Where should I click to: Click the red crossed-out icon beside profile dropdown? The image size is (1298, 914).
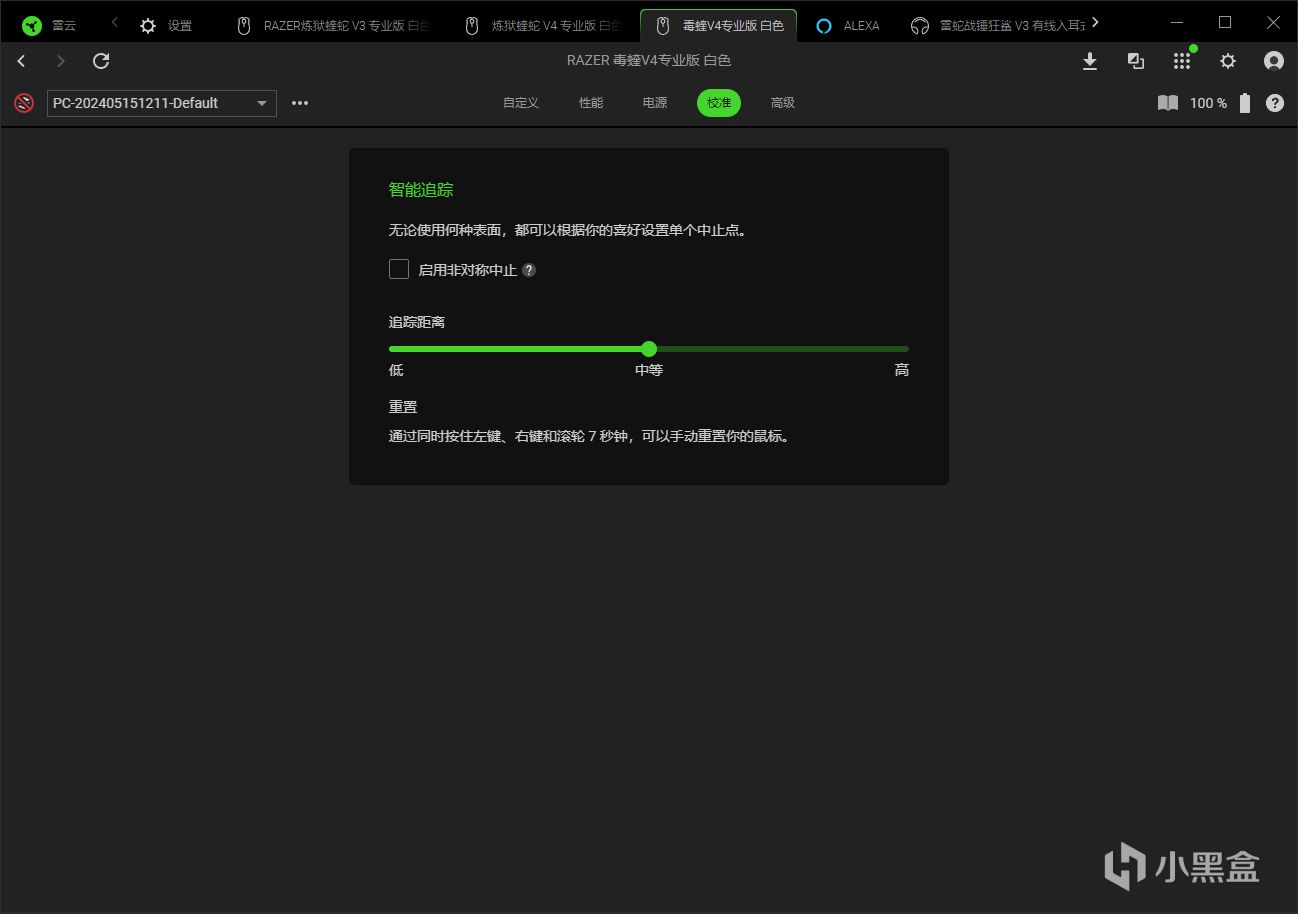click(x=24, y=103)
